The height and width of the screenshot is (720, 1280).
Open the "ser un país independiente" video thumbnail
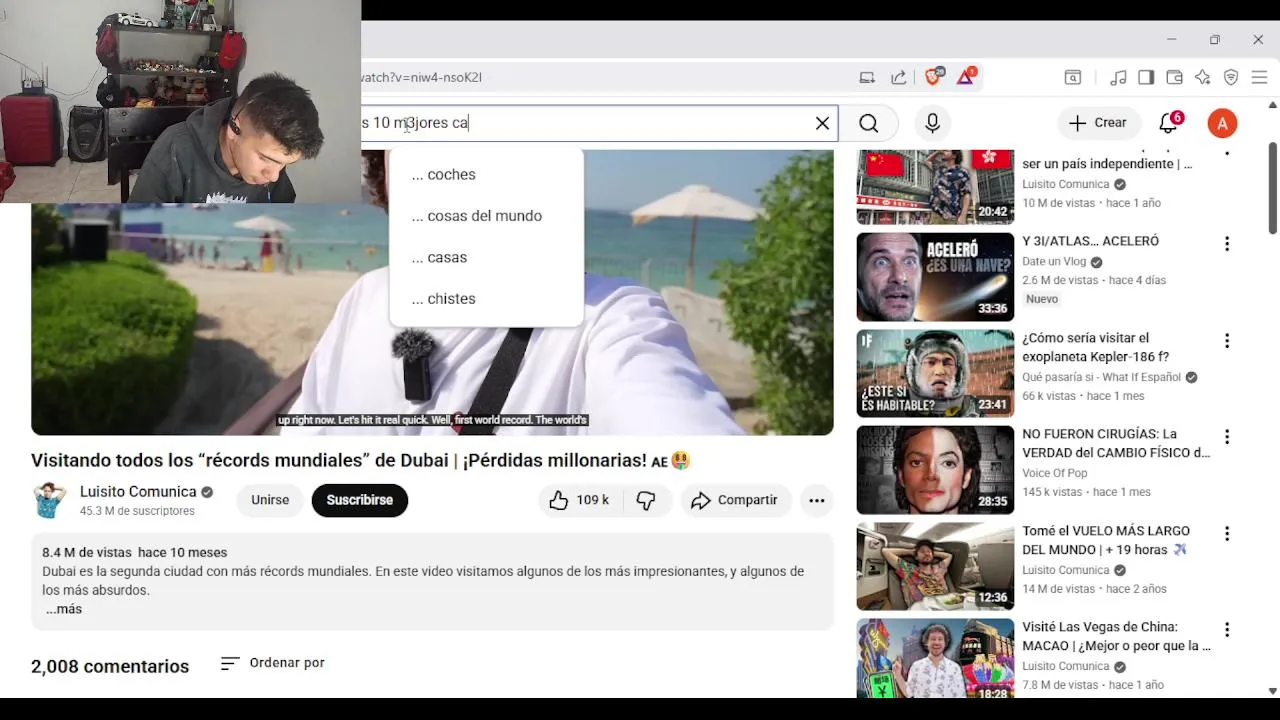tap(935, 187)
